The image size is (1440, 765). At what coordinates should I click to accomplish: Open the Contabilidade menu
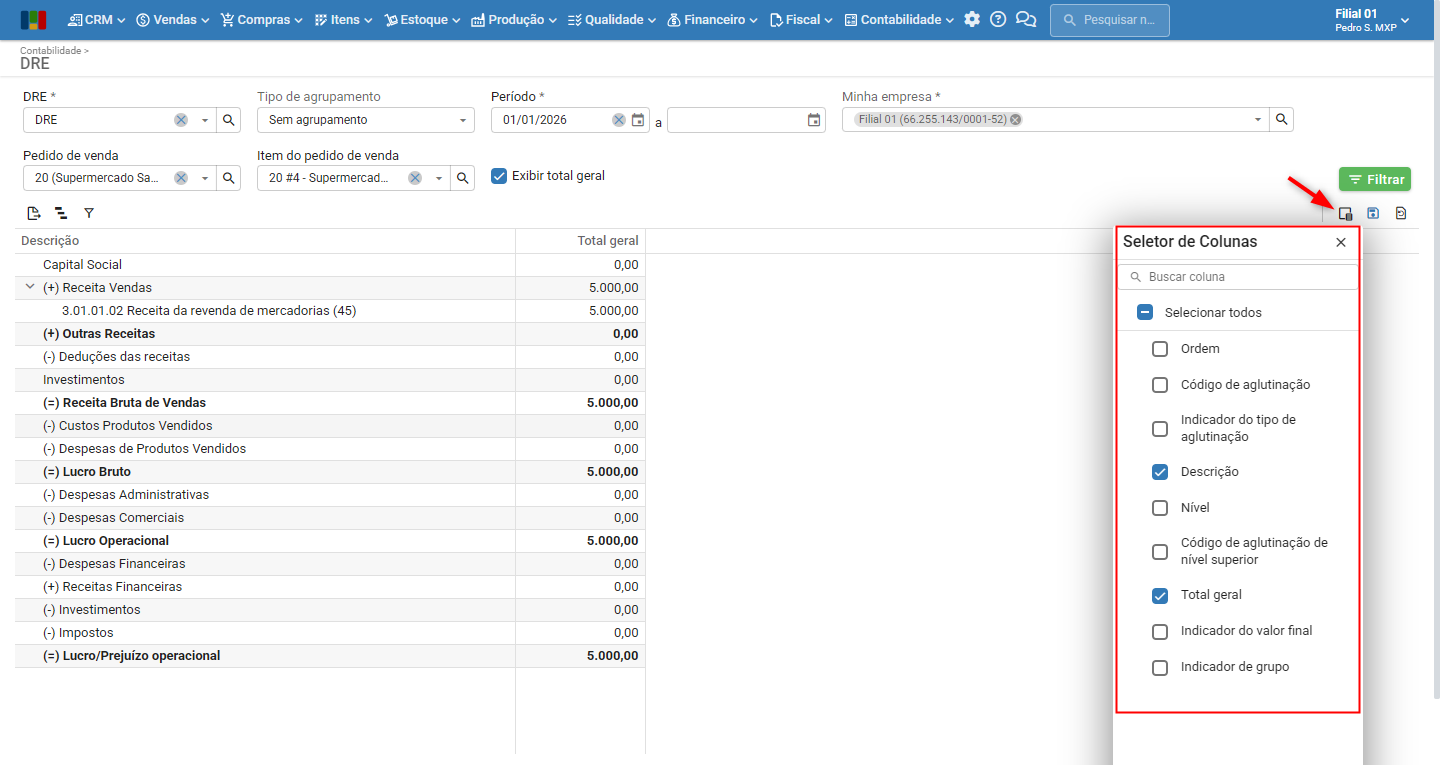pos(899,19)
